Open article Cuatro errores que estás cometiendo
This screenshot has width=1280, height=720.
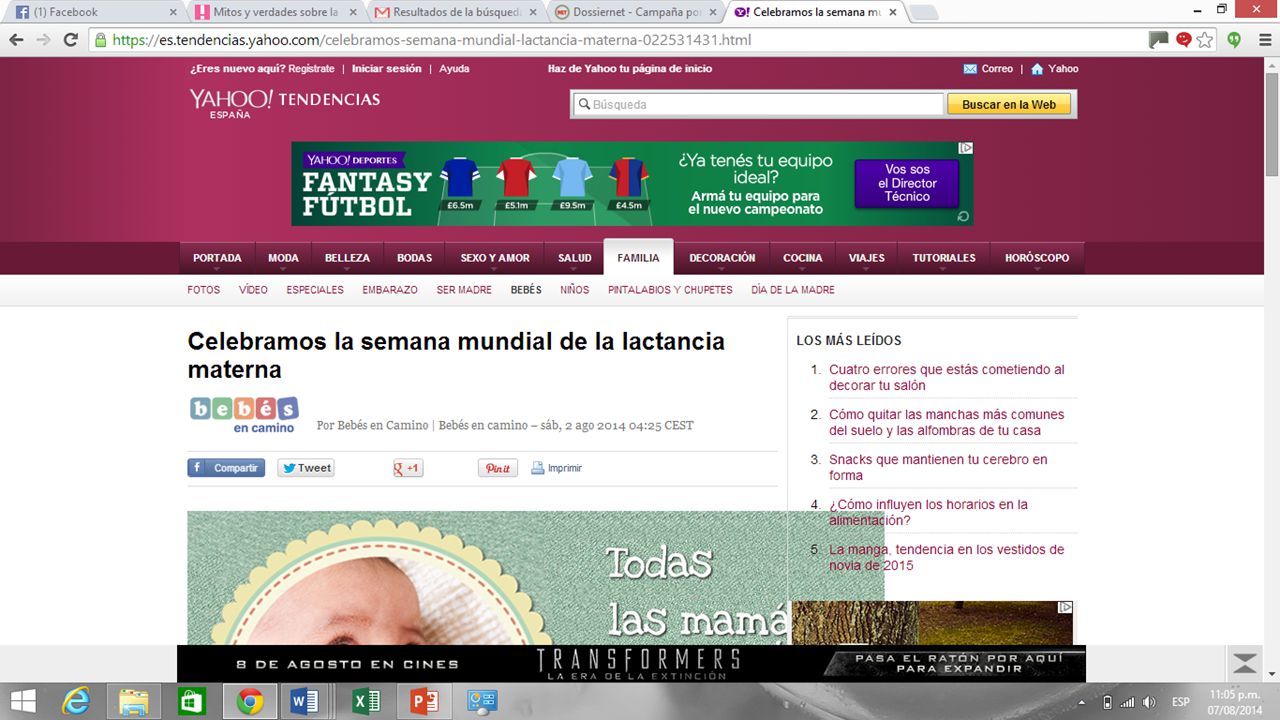tap(947, 377)
